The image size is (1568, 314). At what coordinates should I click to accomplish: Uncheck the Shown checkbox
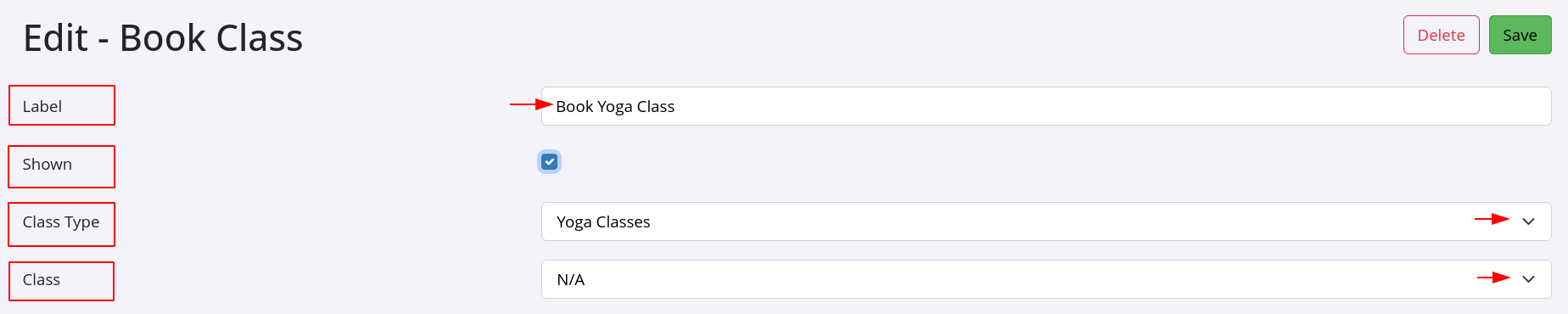point(550,161)
